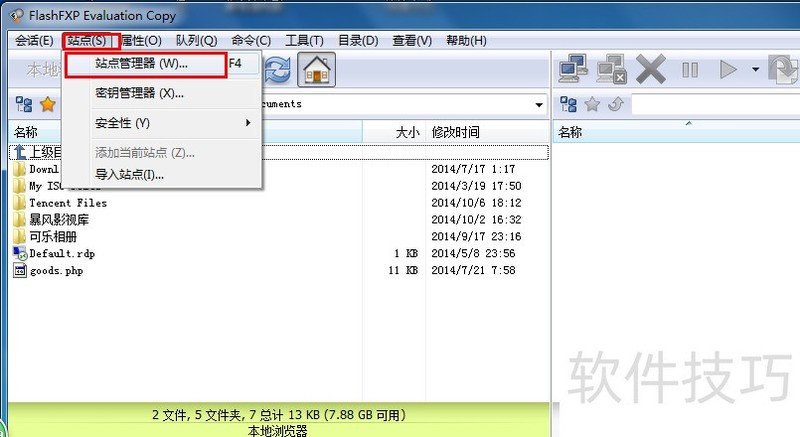Click the remote up-directory arrow icon
The width and height of the screenshot is (800, 437).
pos(616,104)
